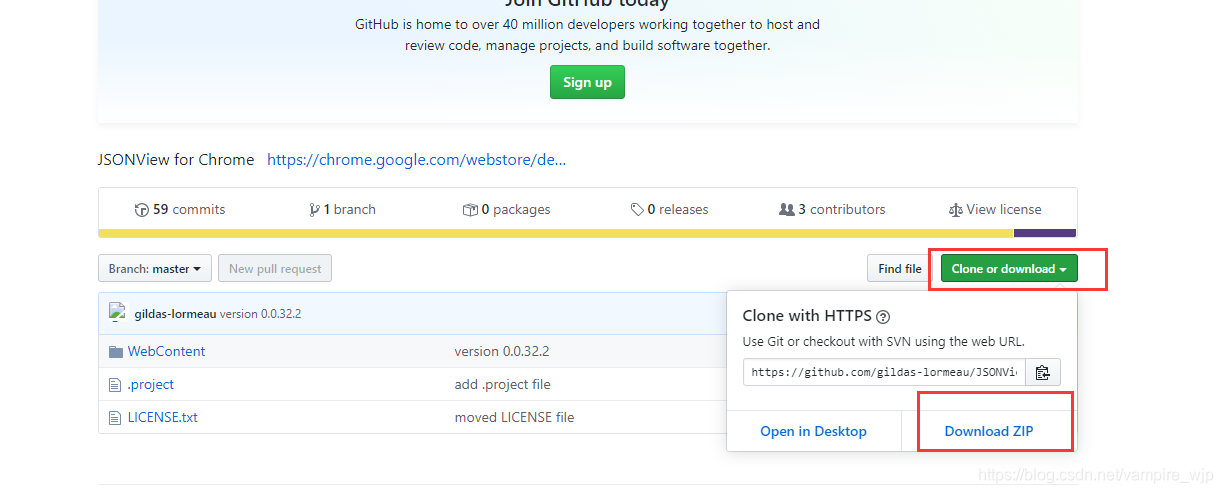
Task: Open the Chrome web store link
Action: [x=416, y=159]
